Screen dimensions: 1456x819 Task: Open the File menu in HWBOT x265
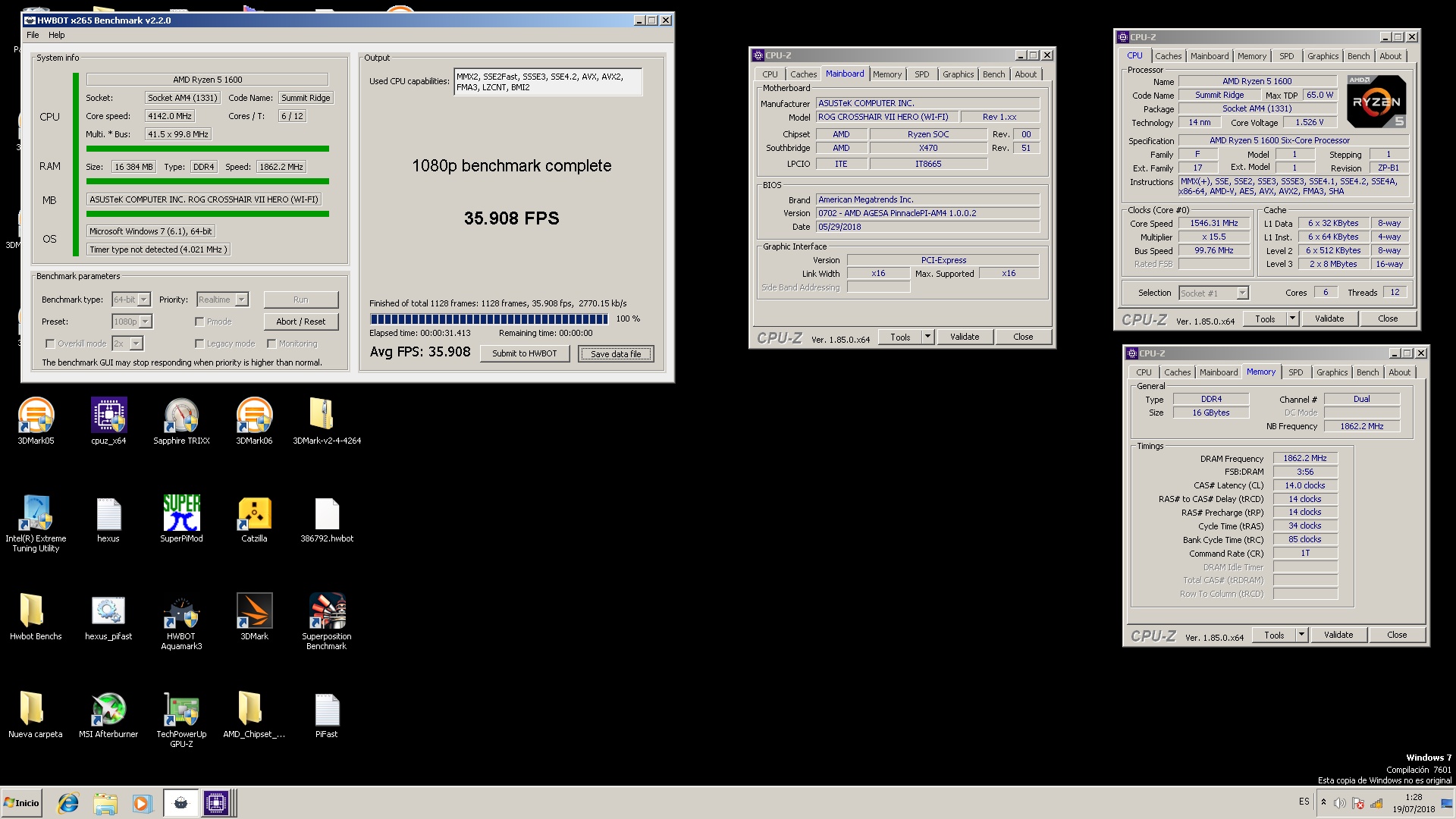point(33,35)
